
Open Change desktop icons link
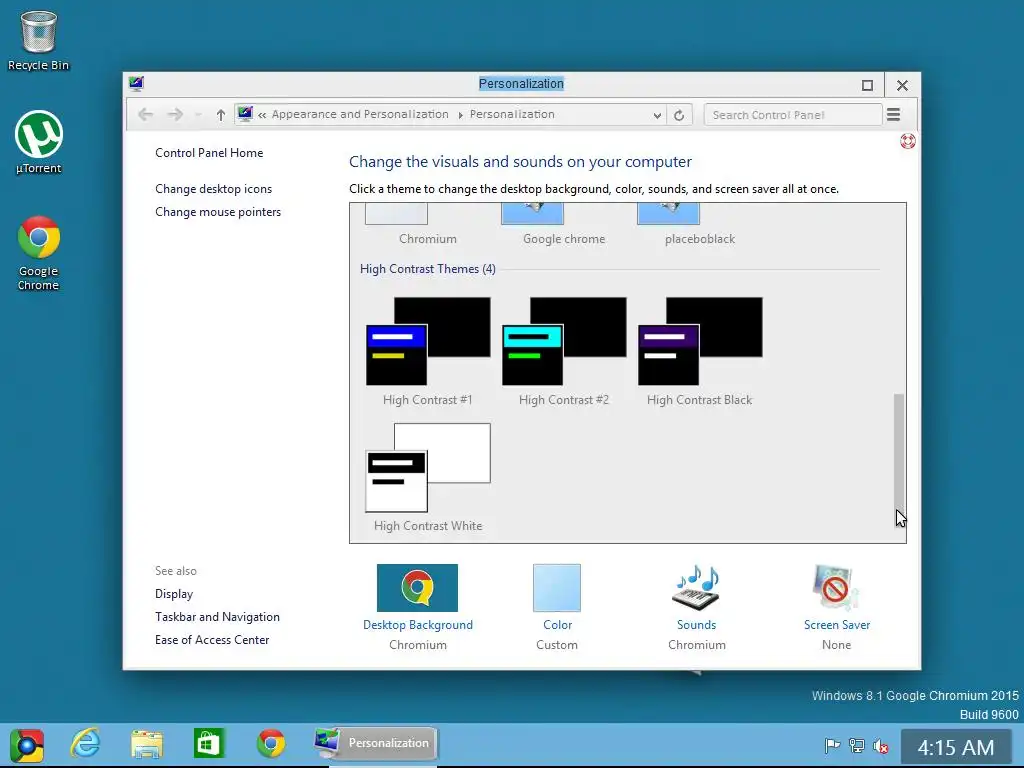tap(214, 189)
